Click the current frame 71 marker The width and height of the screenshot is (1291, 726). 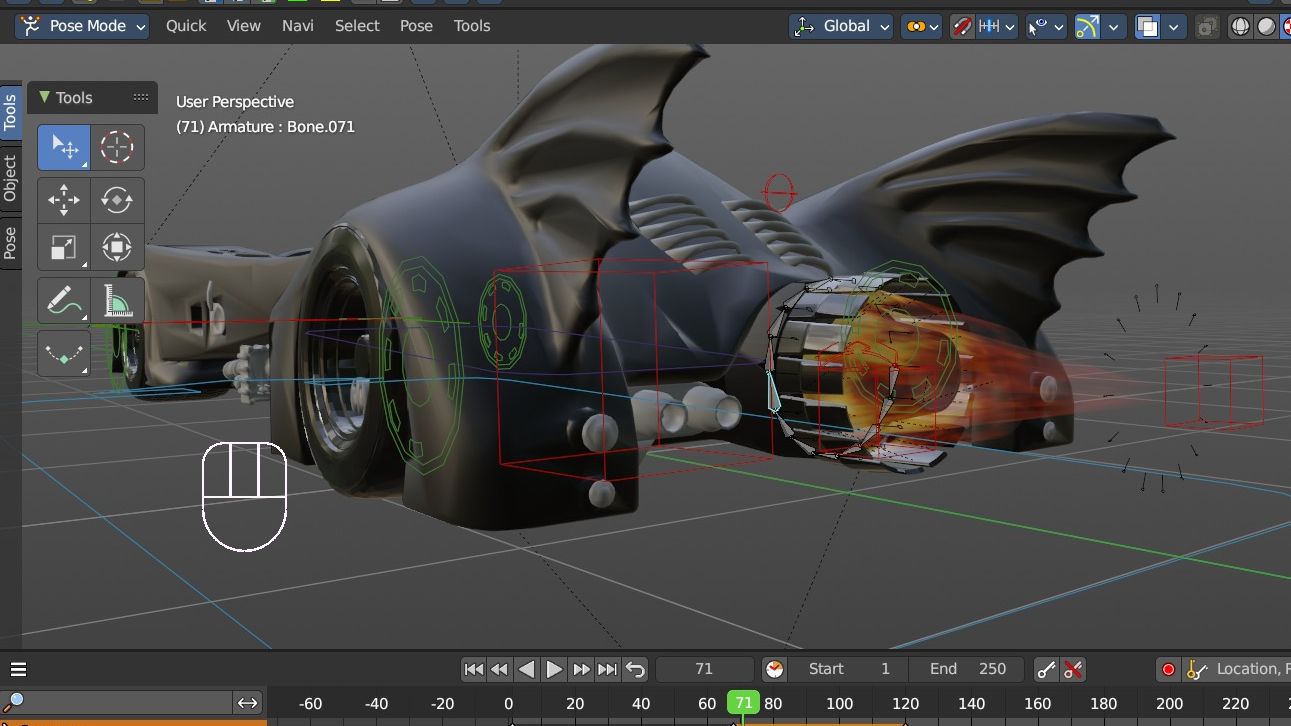click(x=743, y=703)
